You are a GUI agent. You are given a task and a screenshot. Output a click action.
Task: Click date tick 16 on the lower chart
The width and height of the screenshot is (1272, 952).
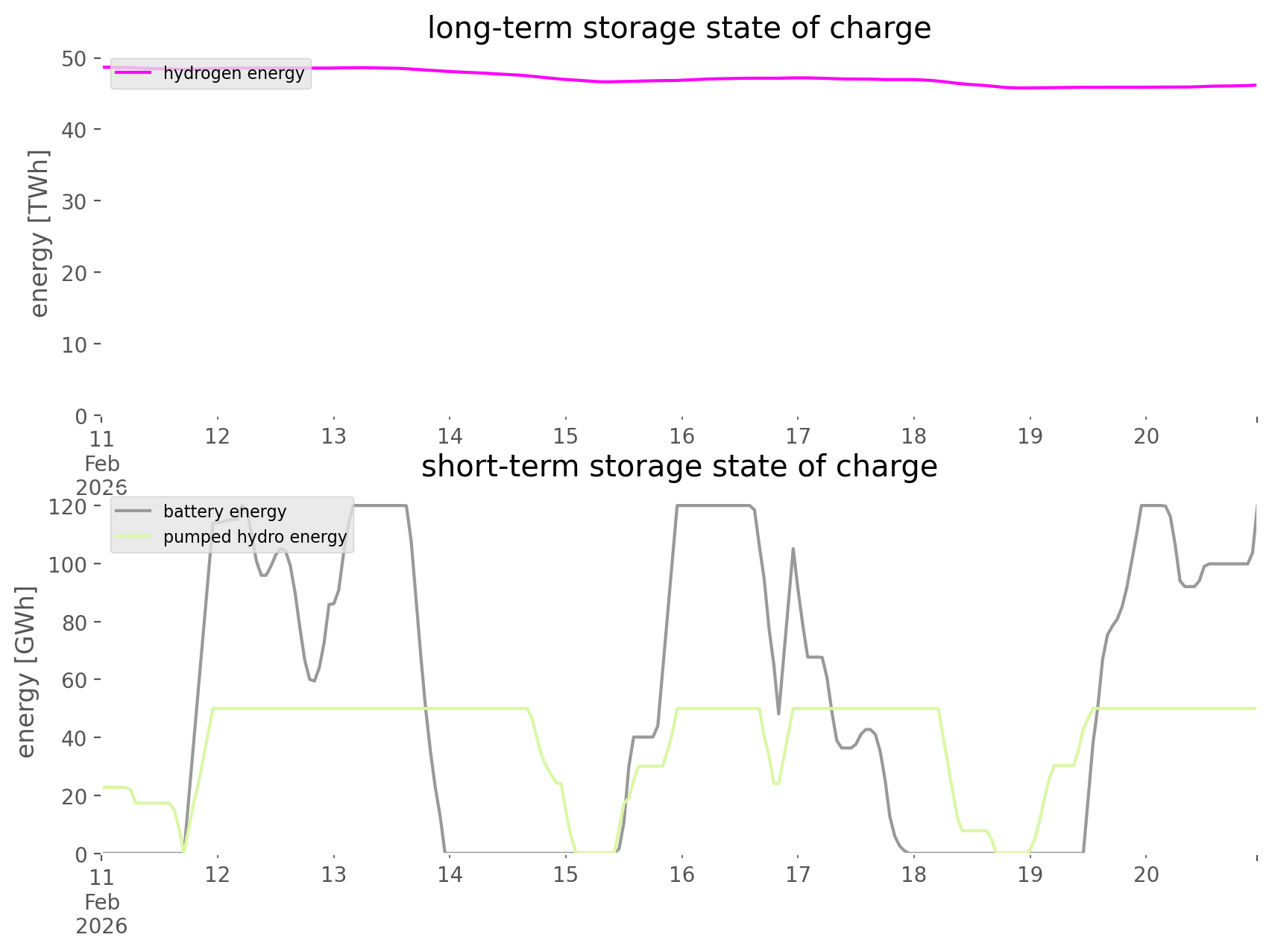(x=682, y=874)
